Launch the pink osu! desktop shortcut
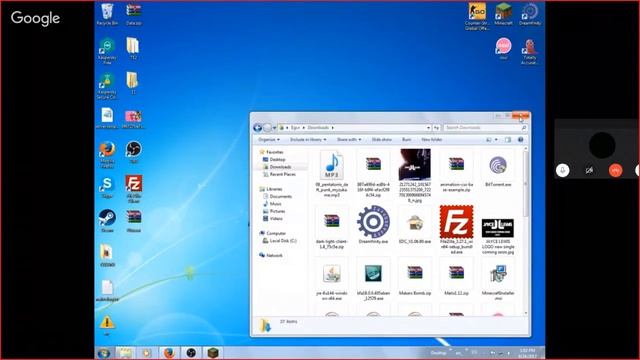 click(503, 49)
